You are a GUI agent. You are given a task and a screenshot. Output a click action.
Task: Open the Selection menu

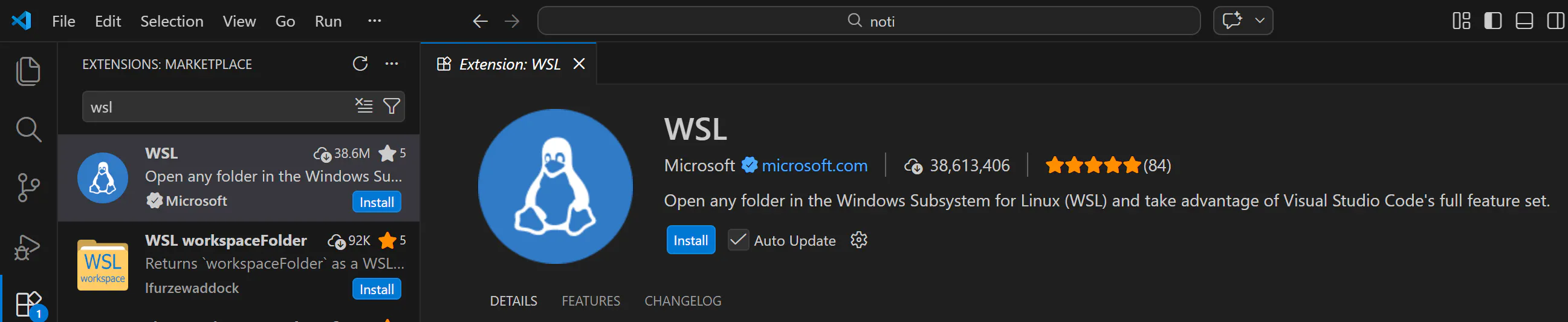pos(172,21)
